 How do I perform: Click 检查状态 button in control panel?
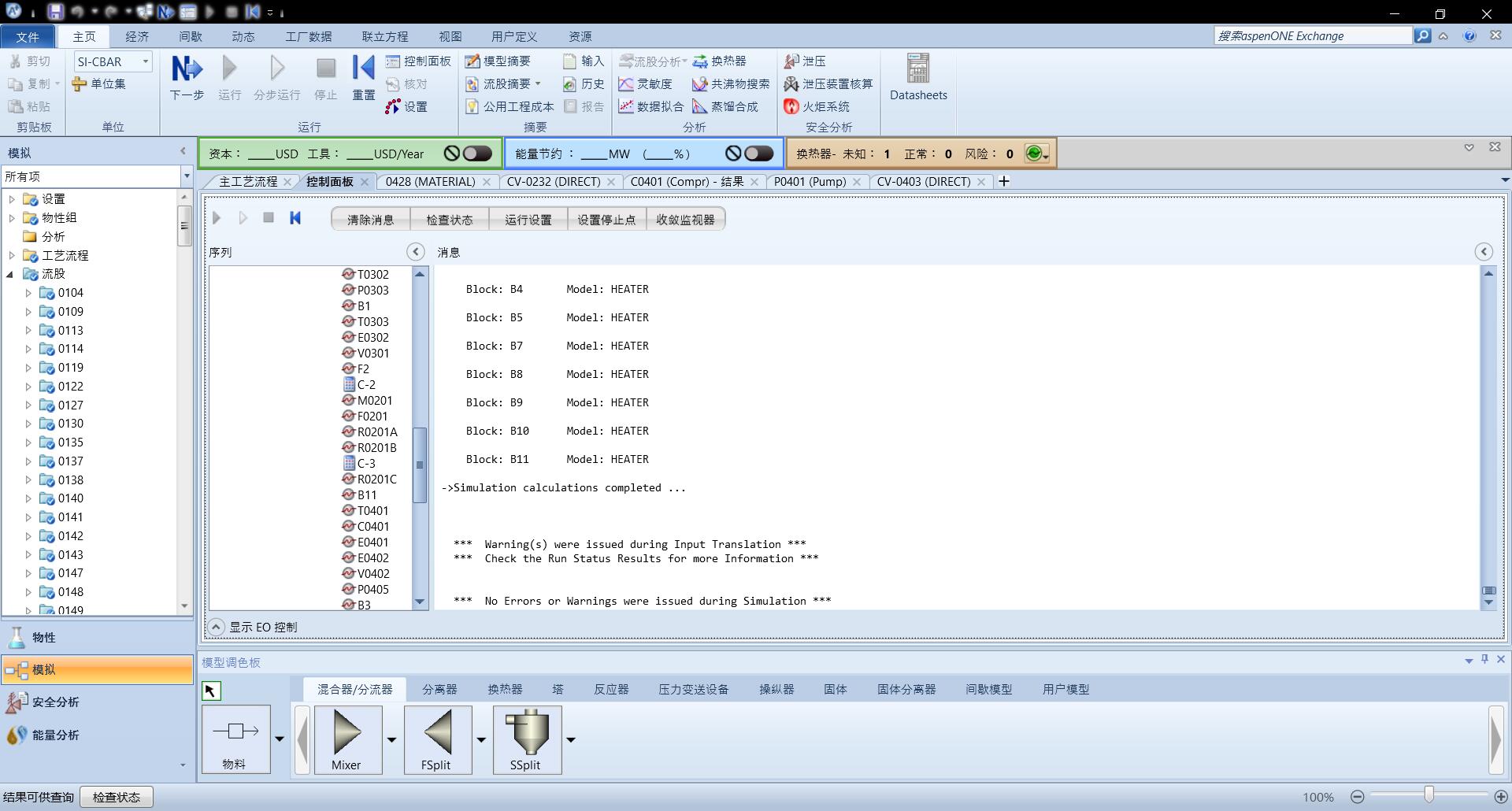pyautogui.click(x=450, y=220)
